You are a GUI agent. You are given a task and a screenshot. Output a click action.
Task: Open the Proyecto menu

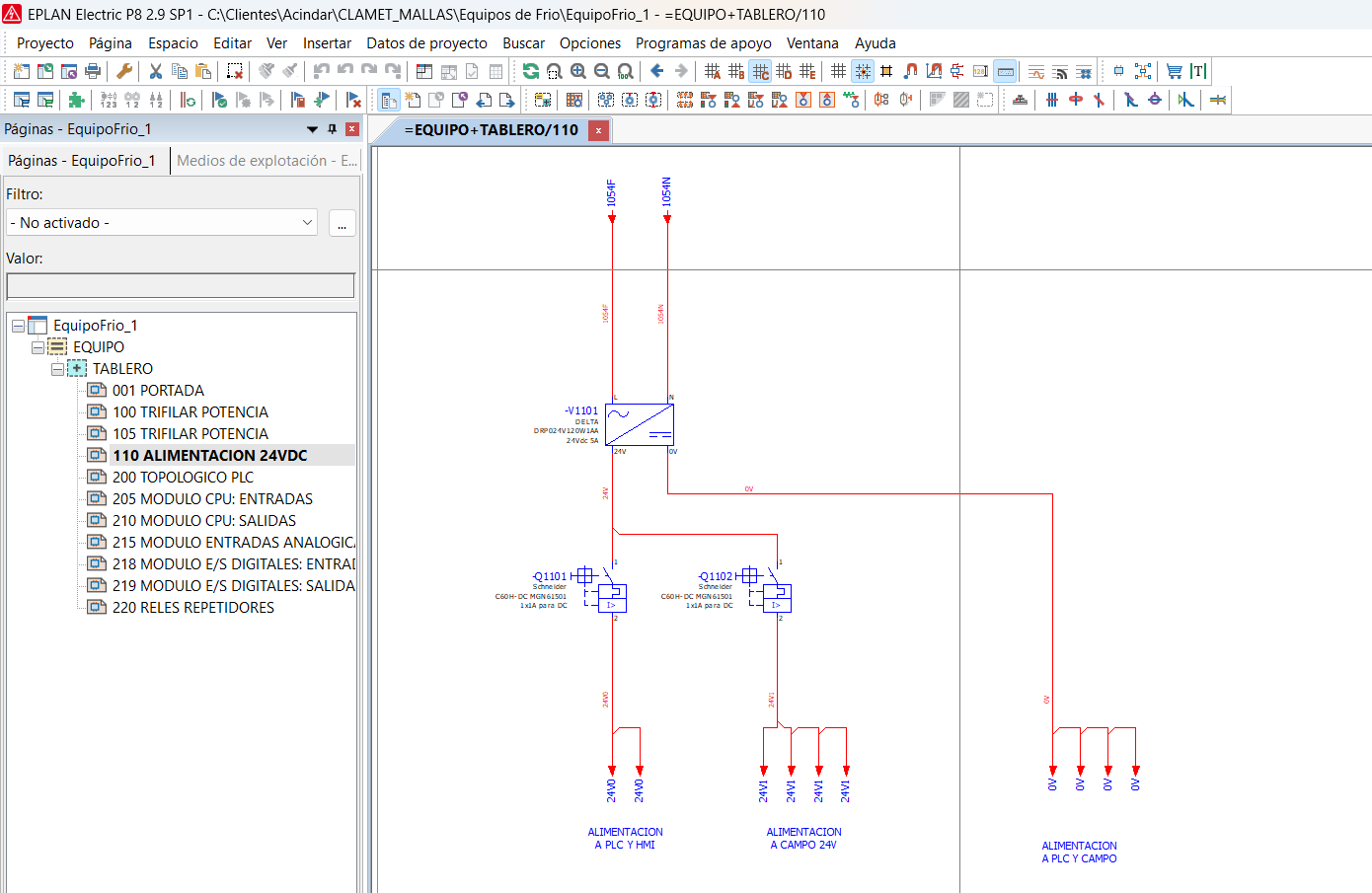point(45,43)
